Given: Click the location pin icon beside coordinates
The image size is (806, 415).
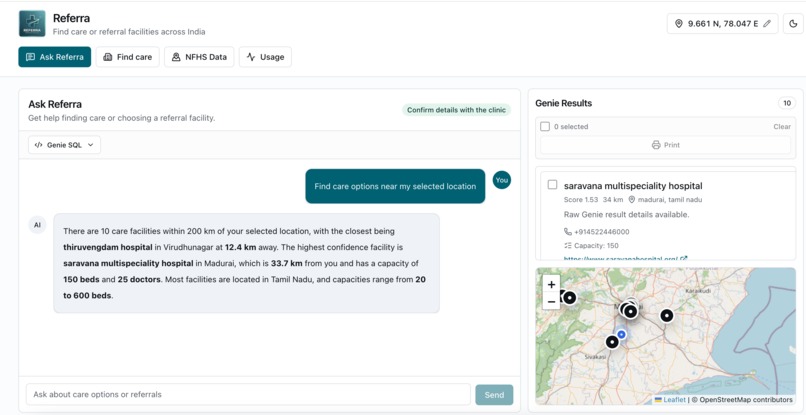Looking at the screenshot, I should [x=679, y=24].
